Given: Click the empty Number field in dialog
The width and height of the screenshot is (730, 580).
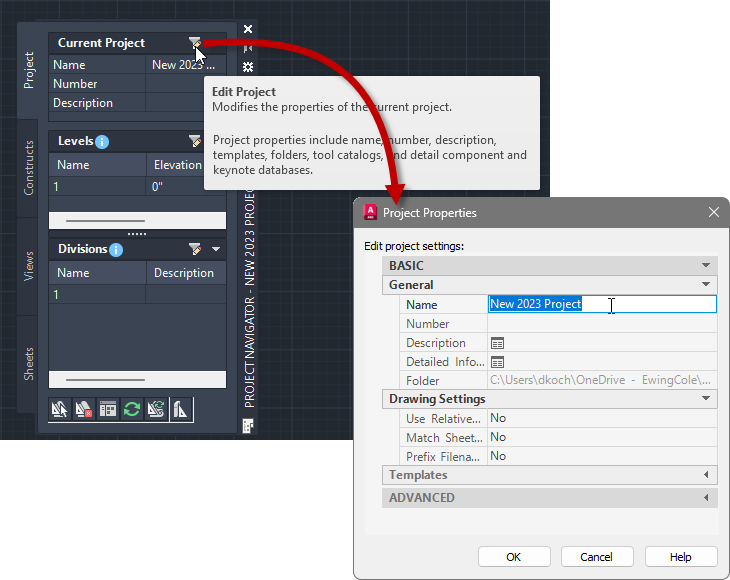Looking at the screenshot, I should (602, 323).
